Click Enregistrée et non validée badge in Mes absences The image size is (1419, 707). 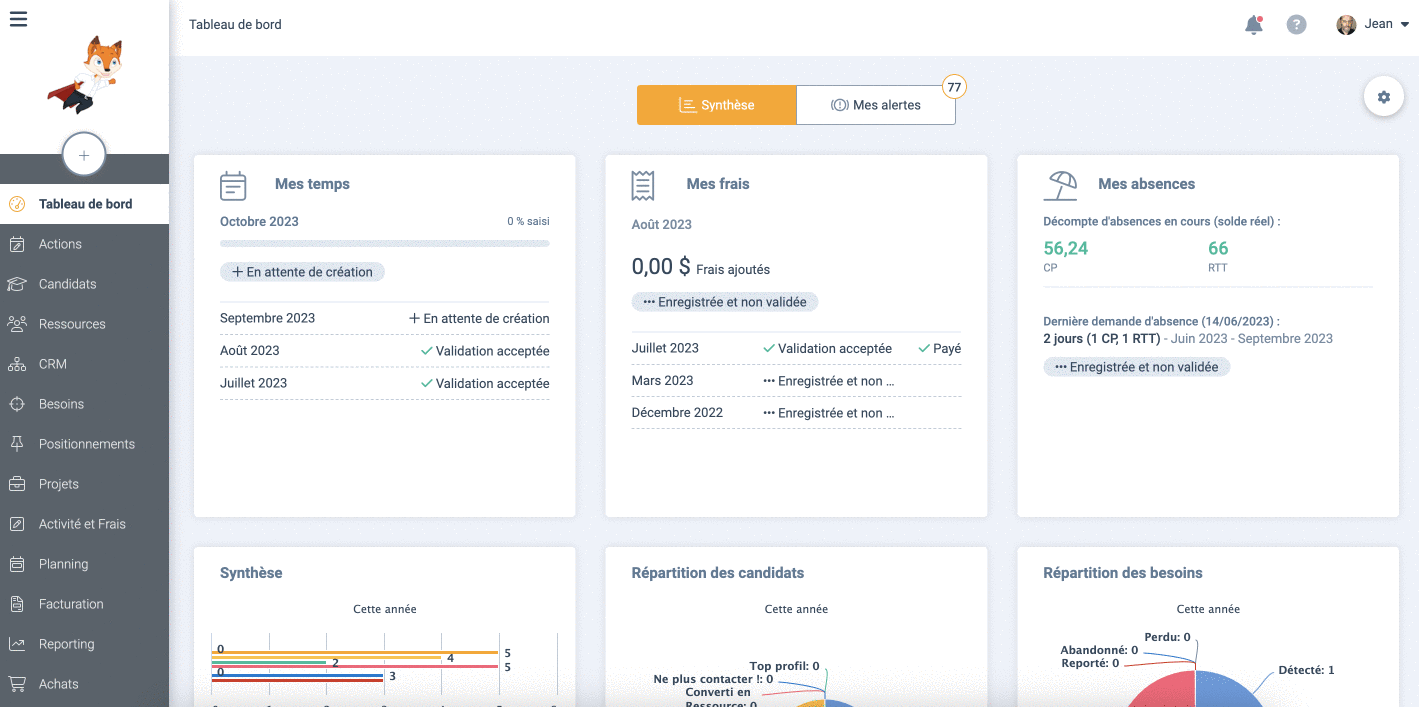coord(1137,367)
